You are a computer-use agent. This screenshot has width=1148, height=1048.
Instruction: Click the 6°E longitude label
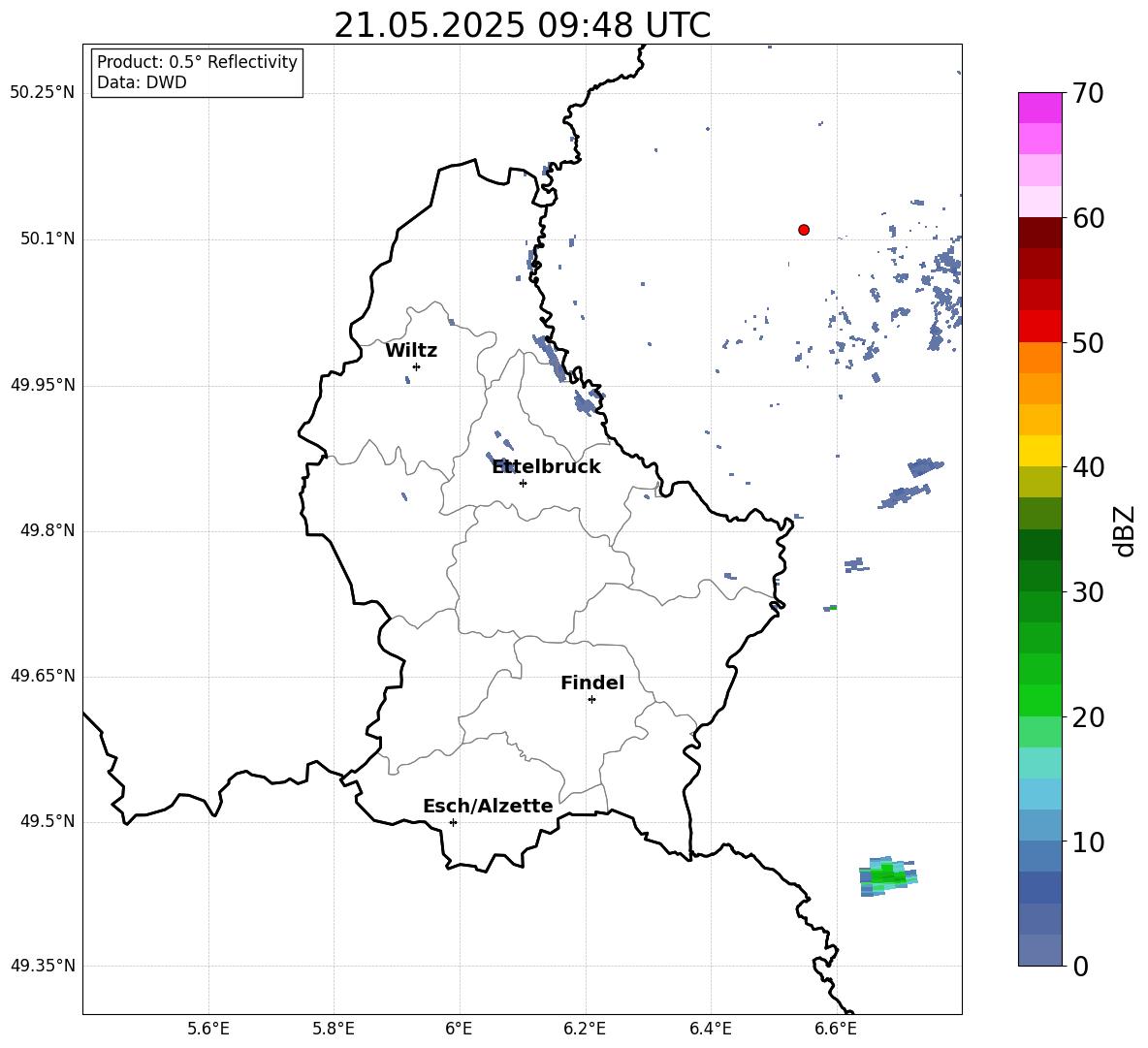(459, 1029)
